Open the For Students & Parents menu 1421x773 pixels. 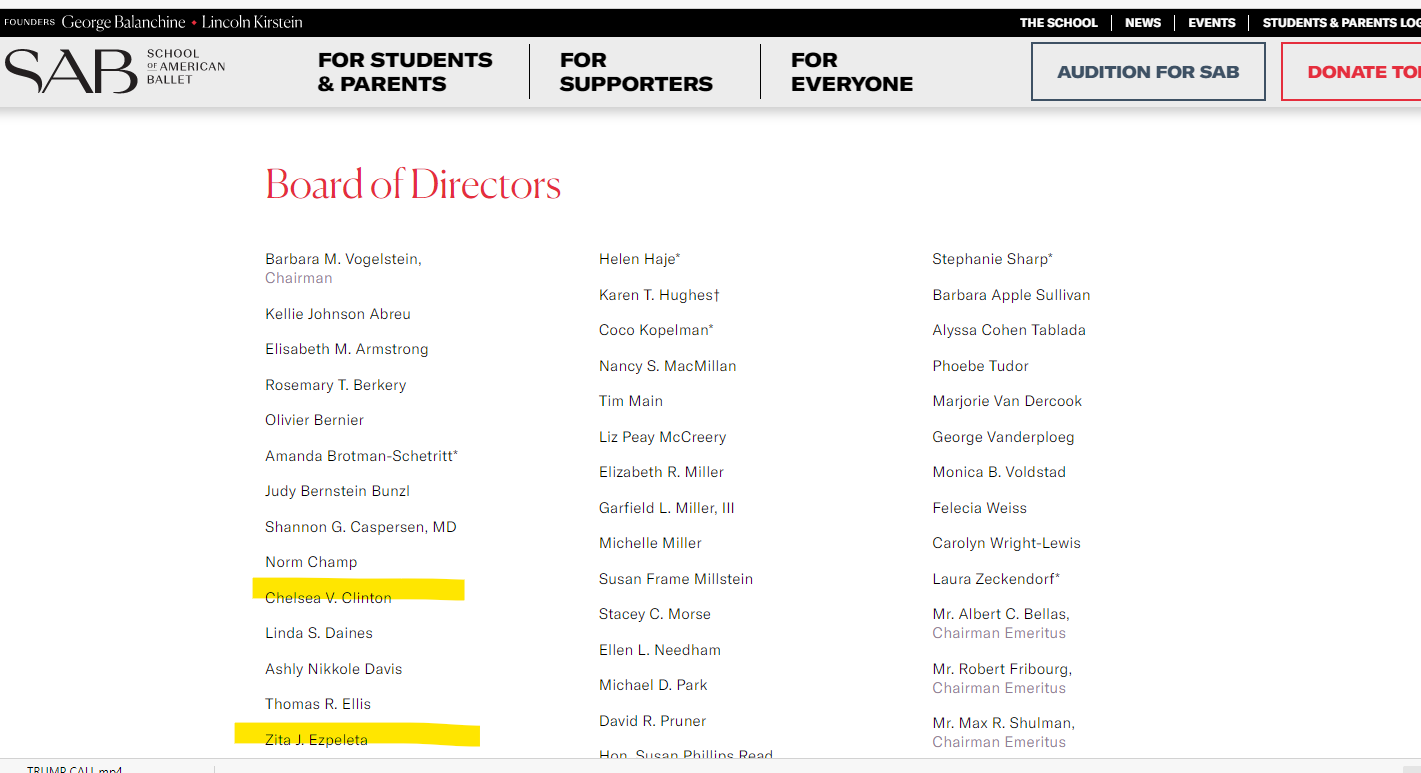click(x=405, y=72)
